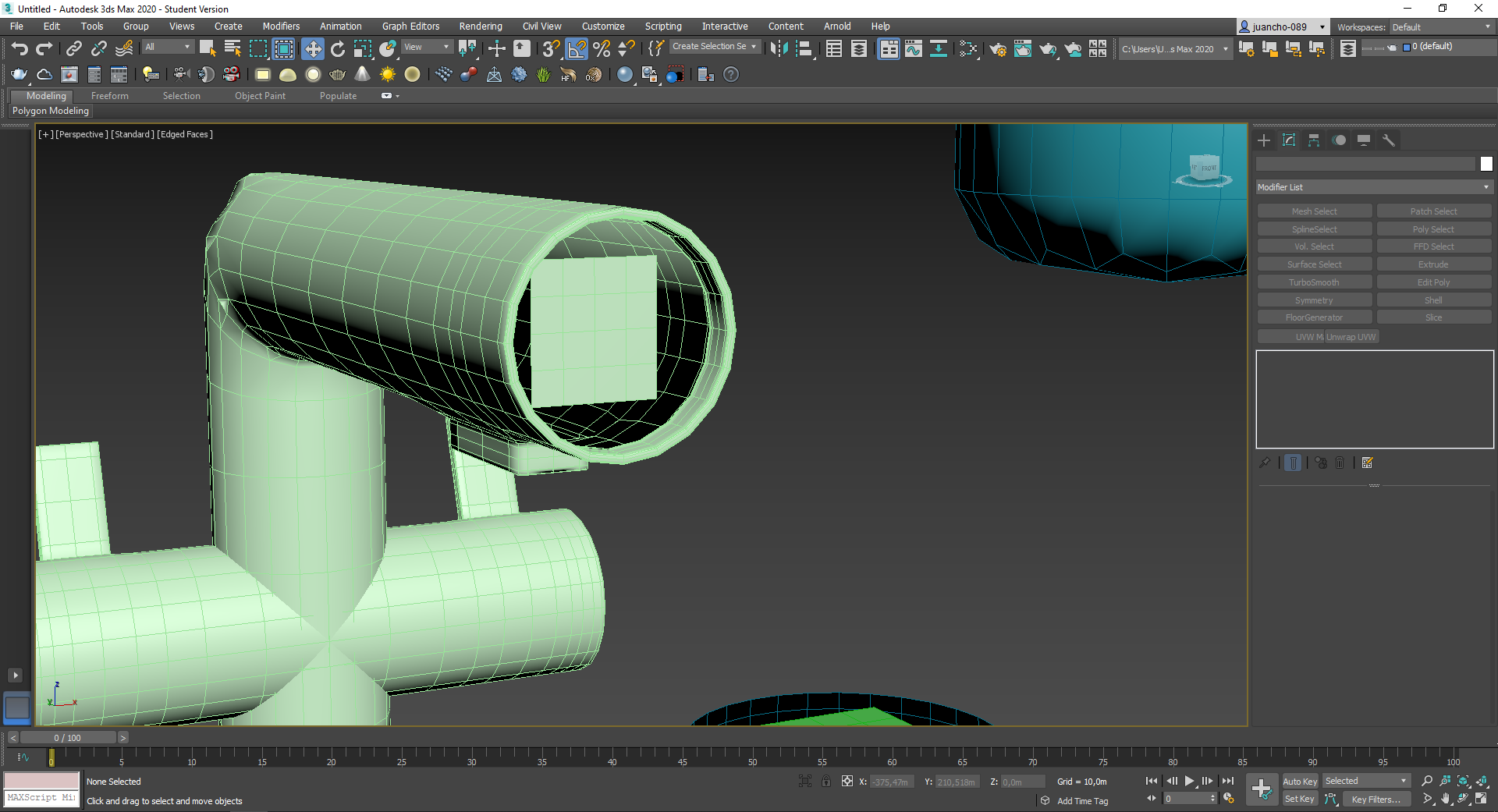Click the Undo arrow in main toolbar
The width and height of the screenshot is (1498, 812).
pyautogui.click(x=20, y=49)
